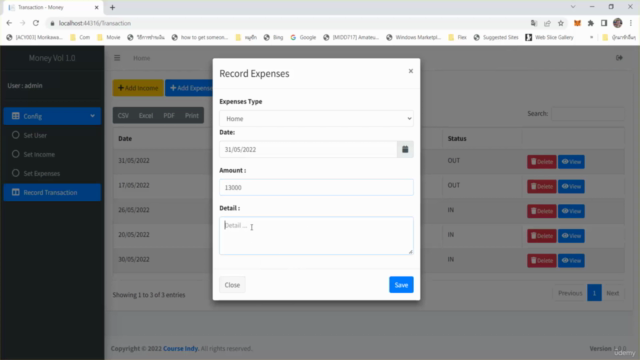Image resolution: width=640 pixels, height=360 pixels.
Task: Close the Record Expenses dialog with X
Action: point(411,71)
